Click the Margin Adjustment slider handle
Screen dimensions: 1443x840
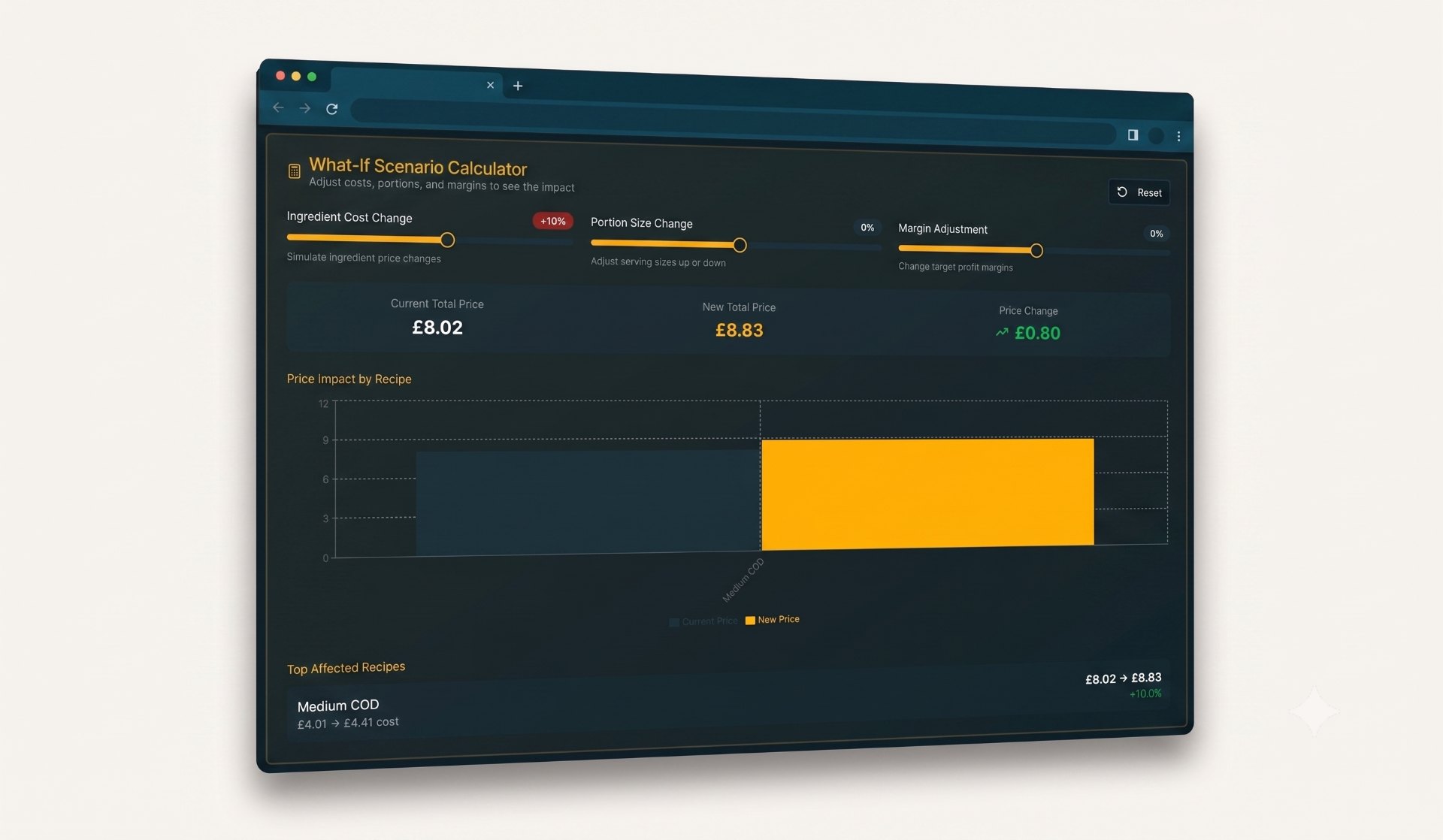point(1036,250)
